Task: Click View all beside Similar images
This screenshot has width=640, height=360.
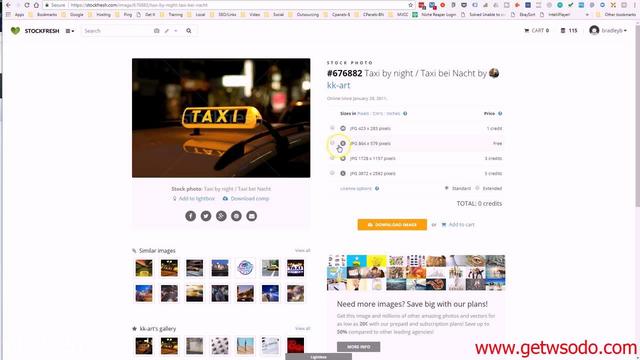Action: coord(302,250)
